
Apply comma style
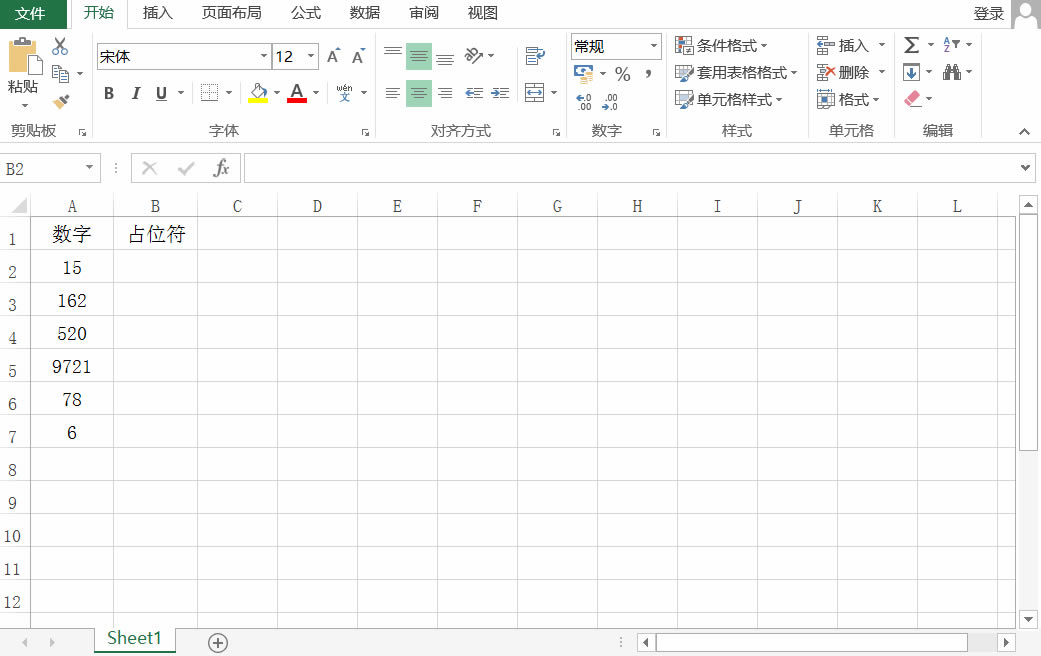click(x=648, y=74)
